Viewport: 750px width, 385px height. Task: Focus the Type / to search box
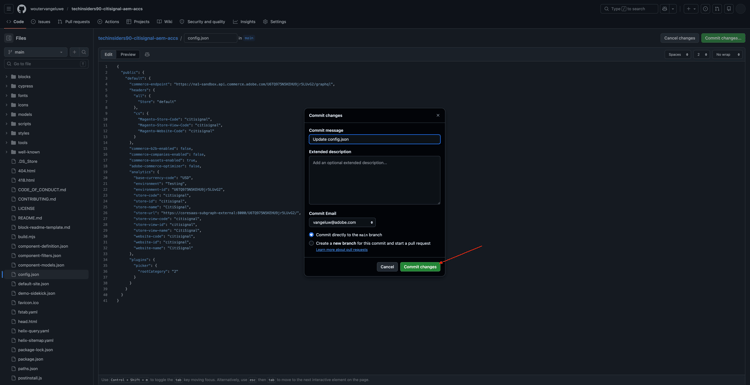pyautogui.click(x=629, y=9)
